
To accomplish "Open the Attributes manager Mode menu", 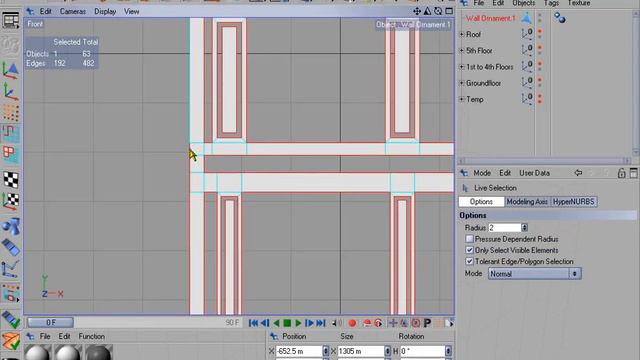I will click(x=482, y=173).
